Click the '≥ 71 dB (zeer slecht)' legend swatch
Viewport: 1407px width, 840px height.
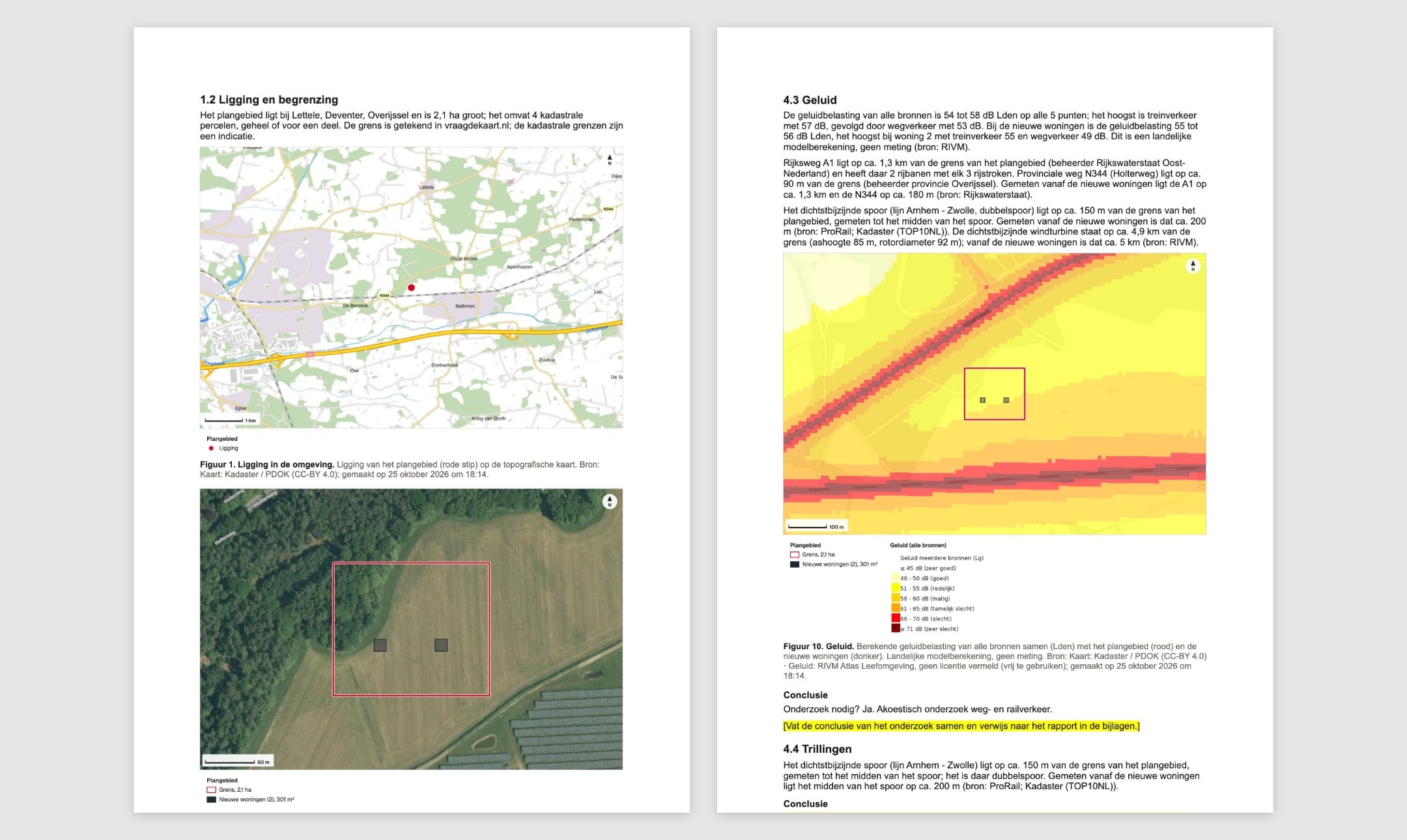tap(896, 628)
